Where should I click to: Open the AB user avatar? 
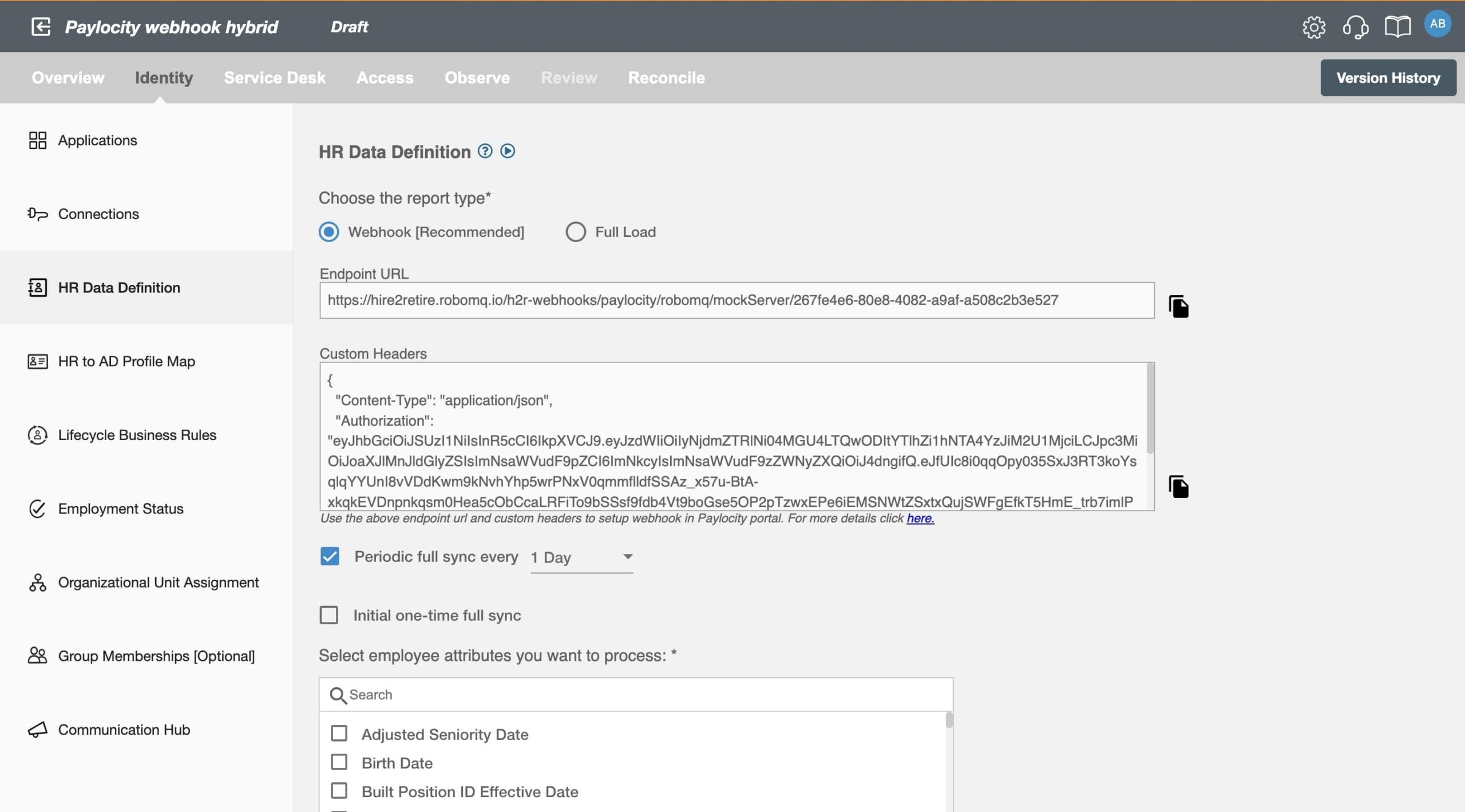pos(1437,24)
